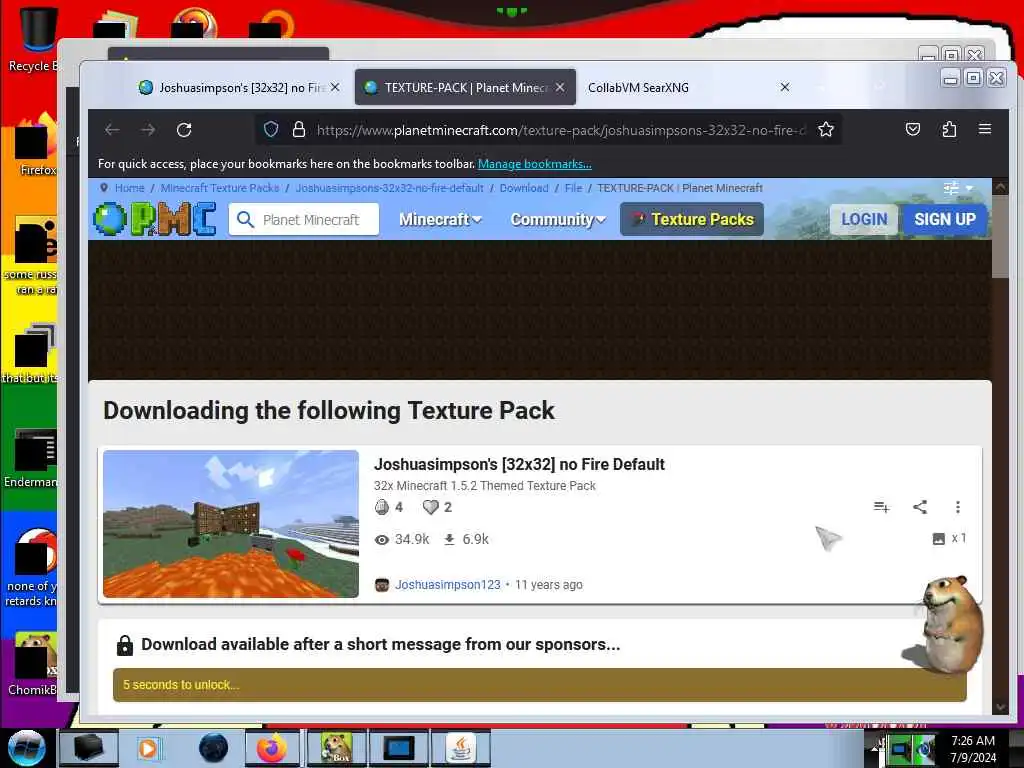Click the location pin icon in the breadcrumbs
Screen dimensions: 1024x768
(x=104, y=188)
